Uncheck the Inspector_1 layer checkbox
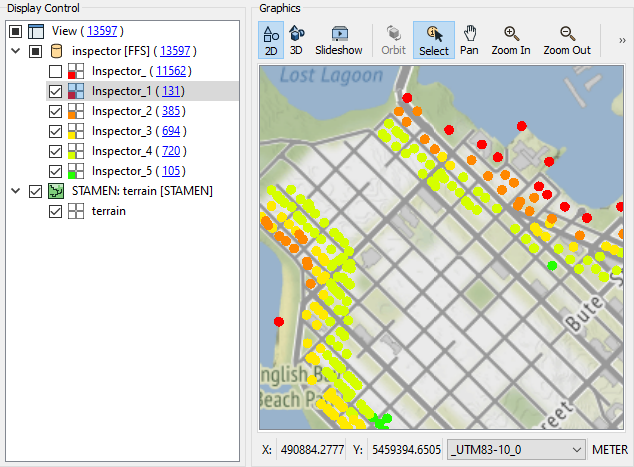Viewport: 634px width, 467px height. click(x=56, y=91)
